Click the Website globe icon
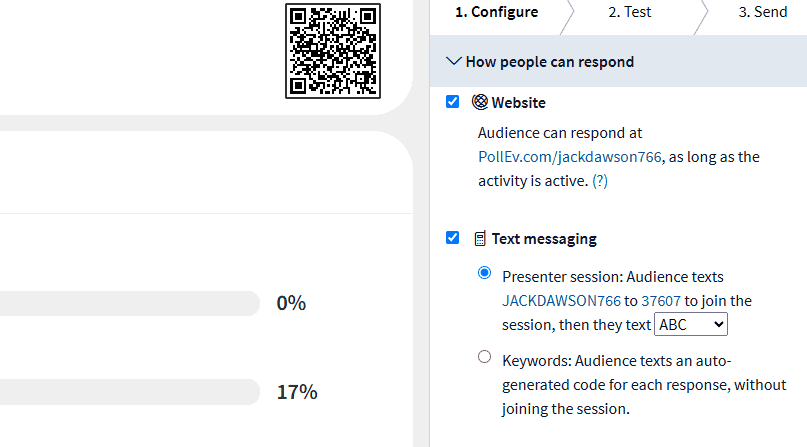Image resolution: width=807 pixels, height=447 pixels. 480,102
